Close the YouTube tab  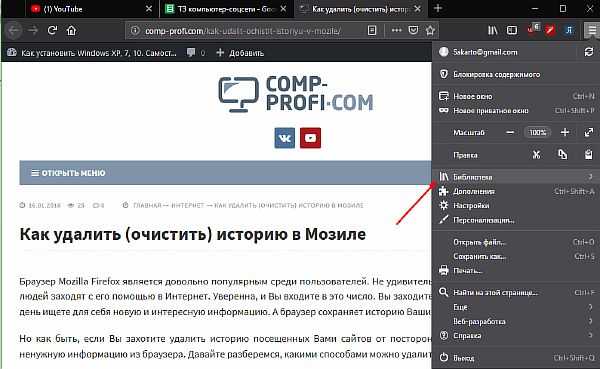point(149,9)
